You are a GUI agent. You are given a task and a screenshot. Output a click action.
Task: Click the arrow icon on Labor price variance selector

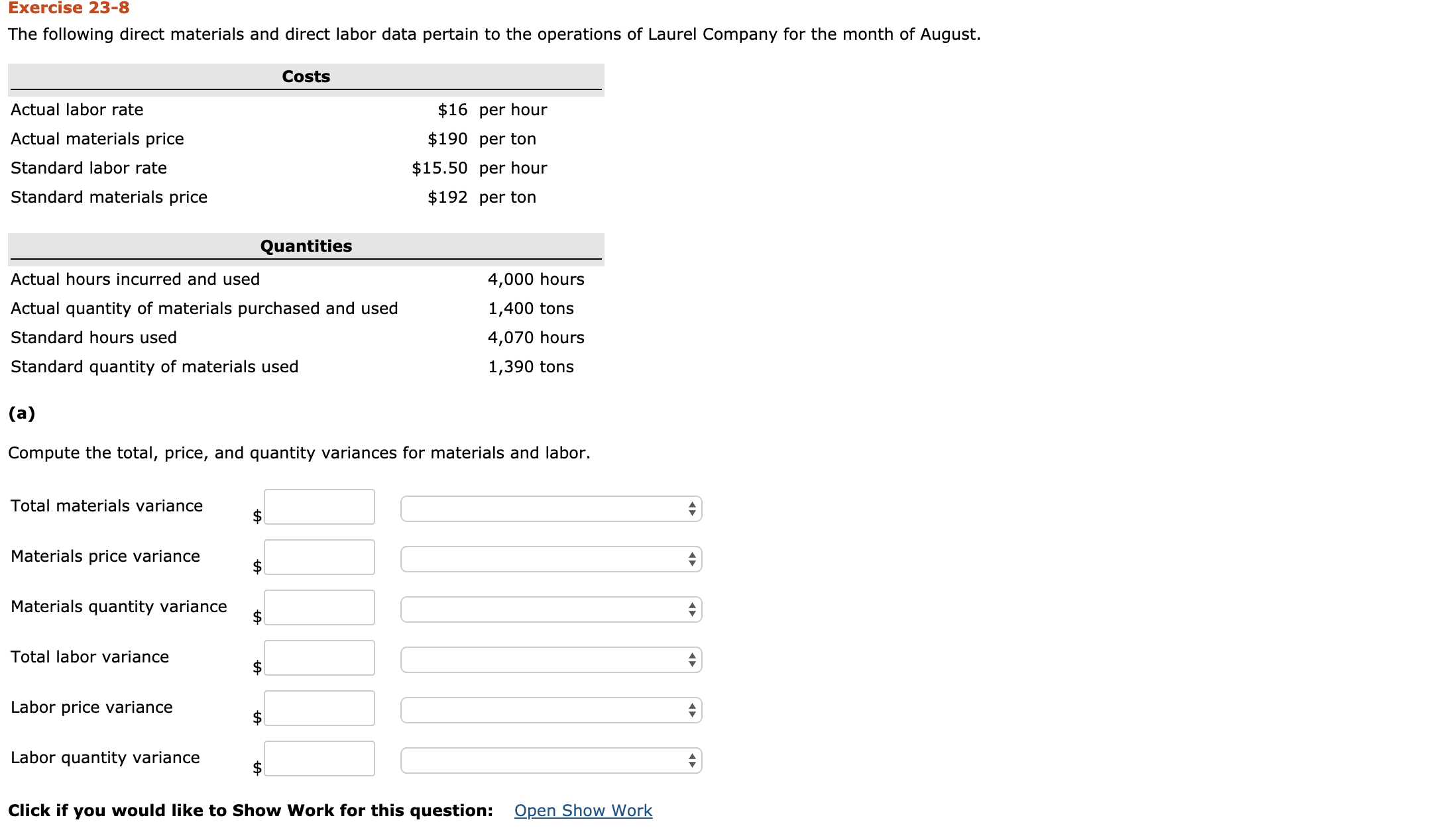click(x=691, y=711)
